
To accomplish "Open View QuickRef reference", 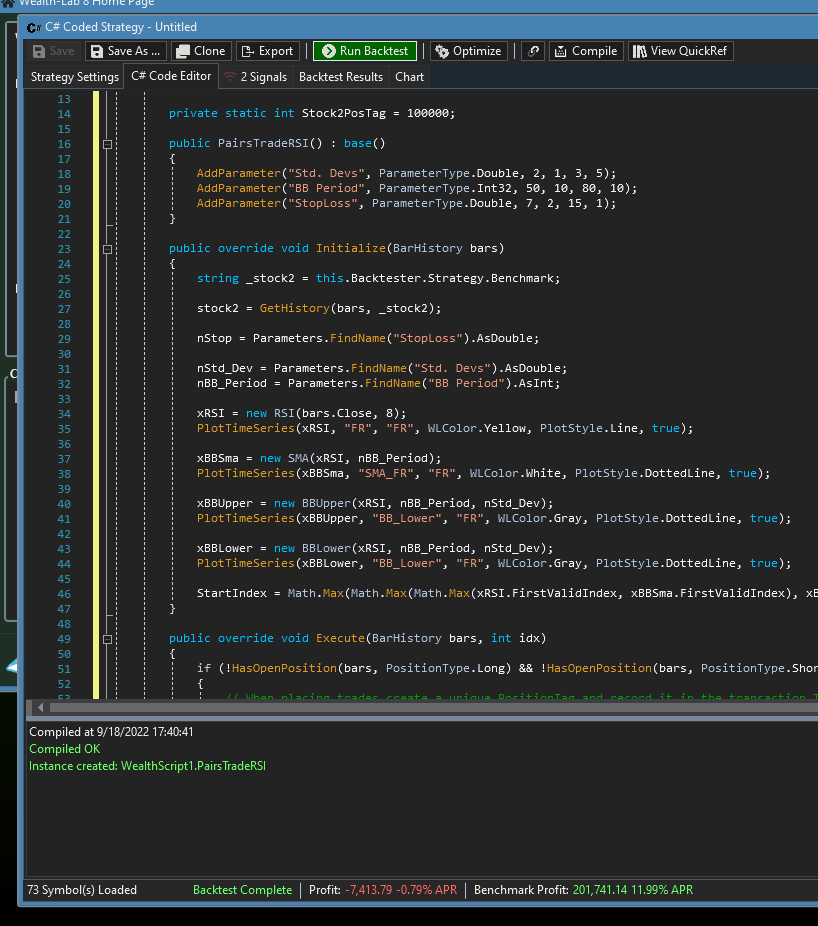I will pyautogui.click(x=681, y=51).
